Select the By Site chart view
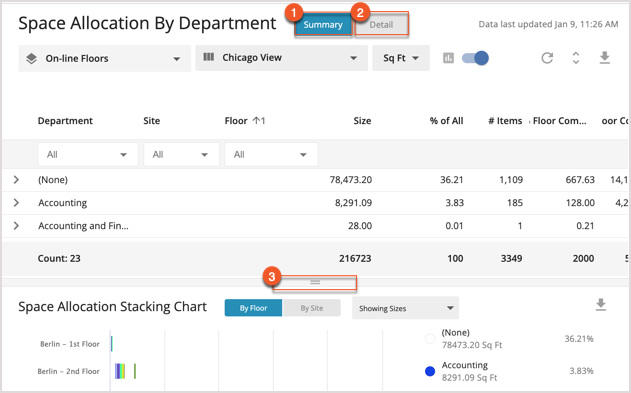The image size is (631, 393). tap(311, 308)
